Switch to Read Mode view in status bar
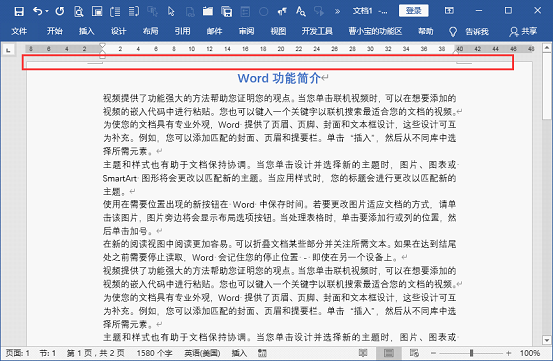The image size is (553, 361). point(363,353)
